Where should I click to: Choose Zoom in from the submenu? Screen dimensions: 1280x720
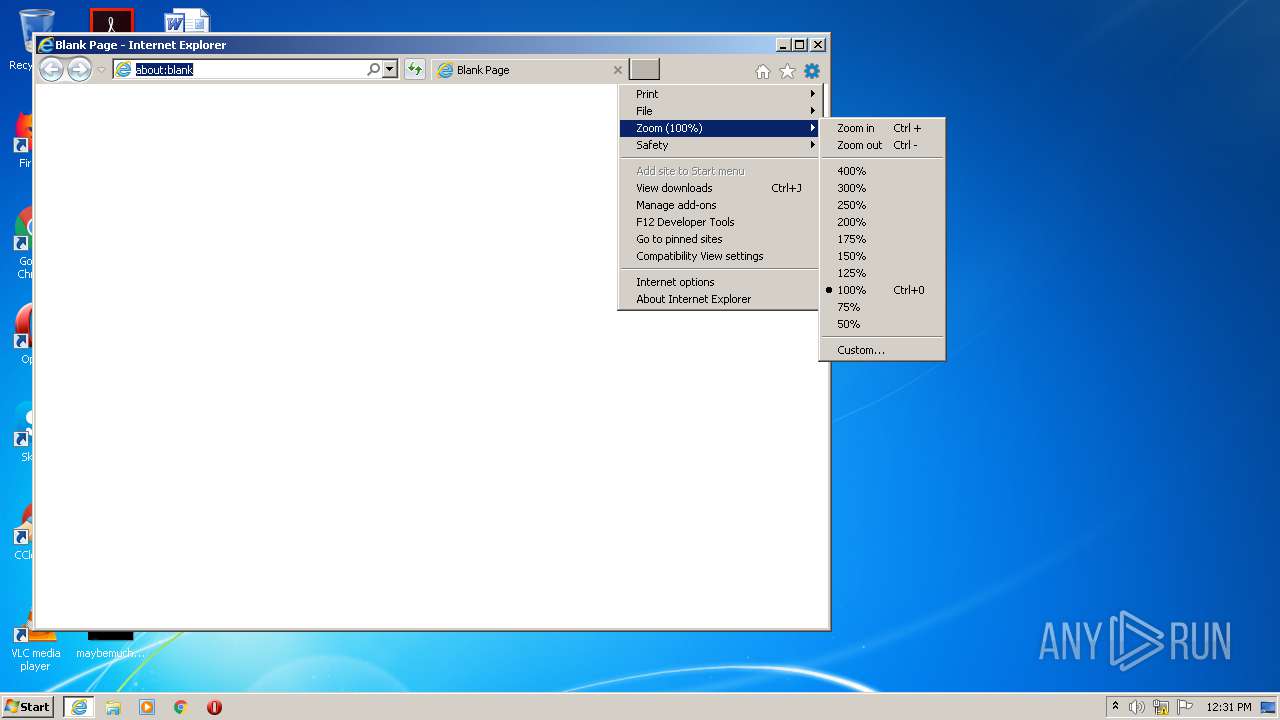pyautogui.click(x=882, y=128)
